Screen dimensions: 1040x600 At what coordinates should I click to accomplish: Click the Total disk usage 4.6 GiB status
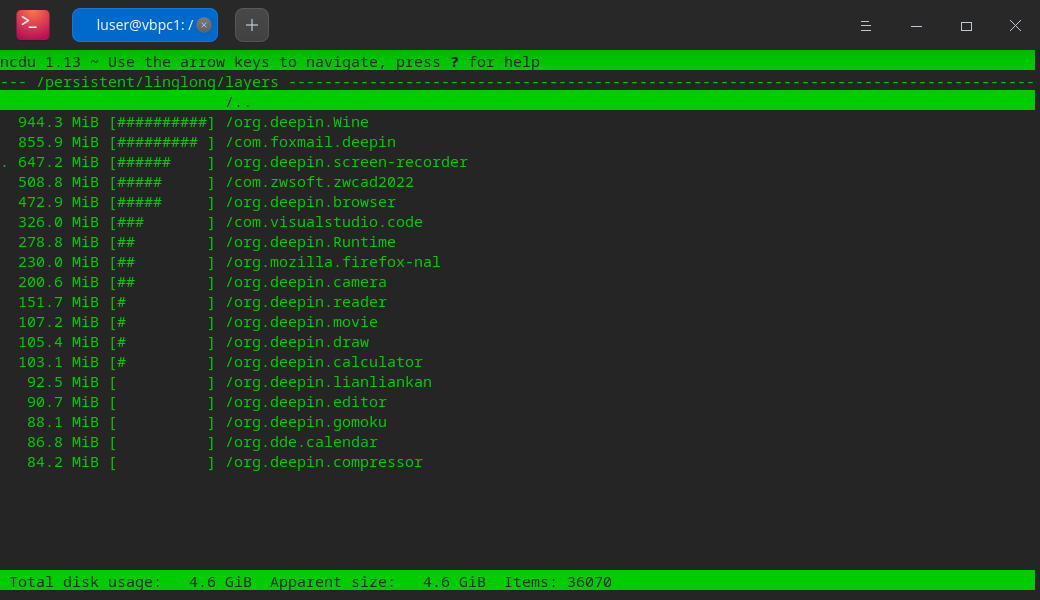click(x=131, y=582)
